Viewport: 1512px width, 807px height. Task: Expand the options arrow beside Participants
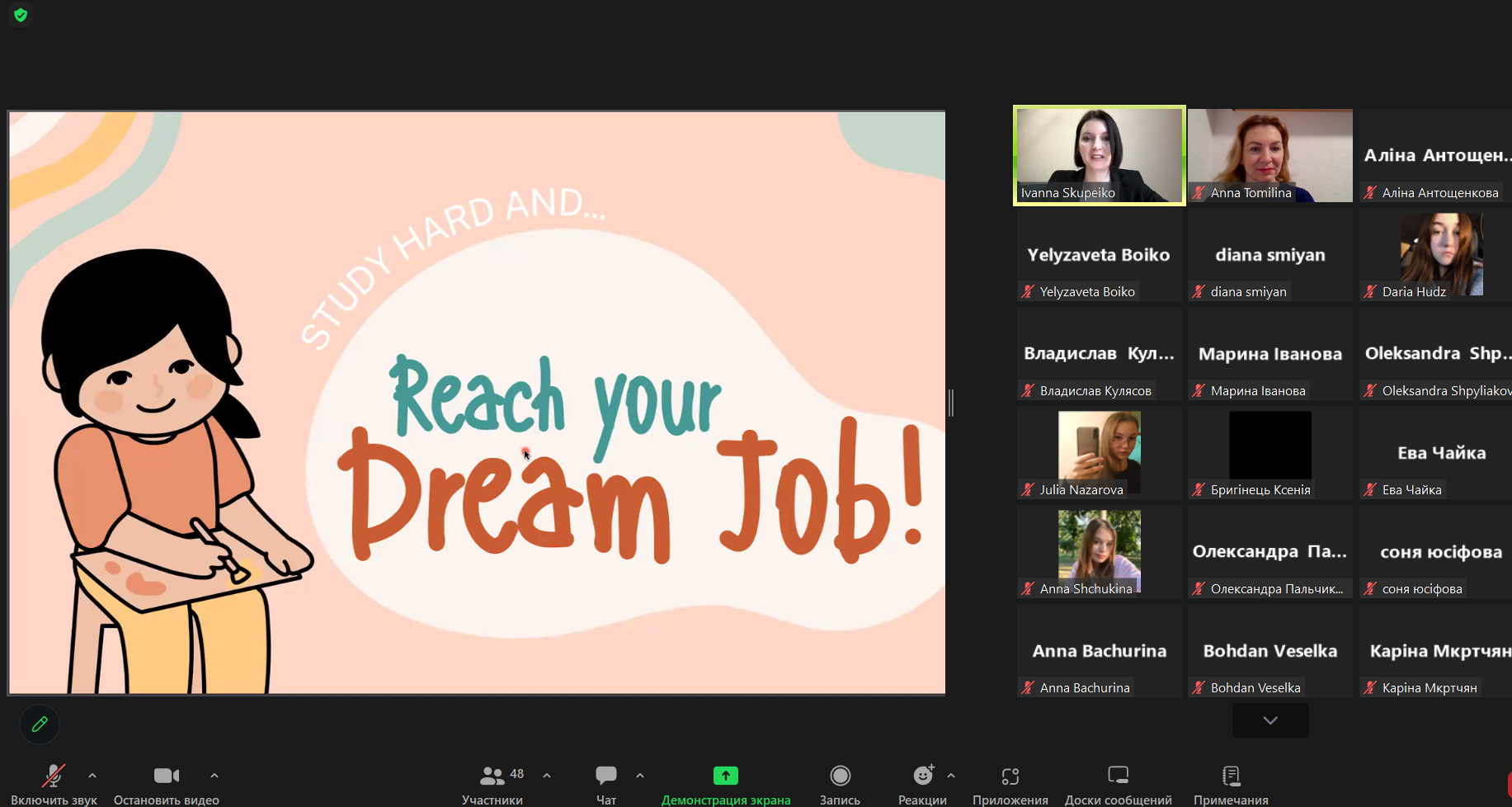(547, 776)
